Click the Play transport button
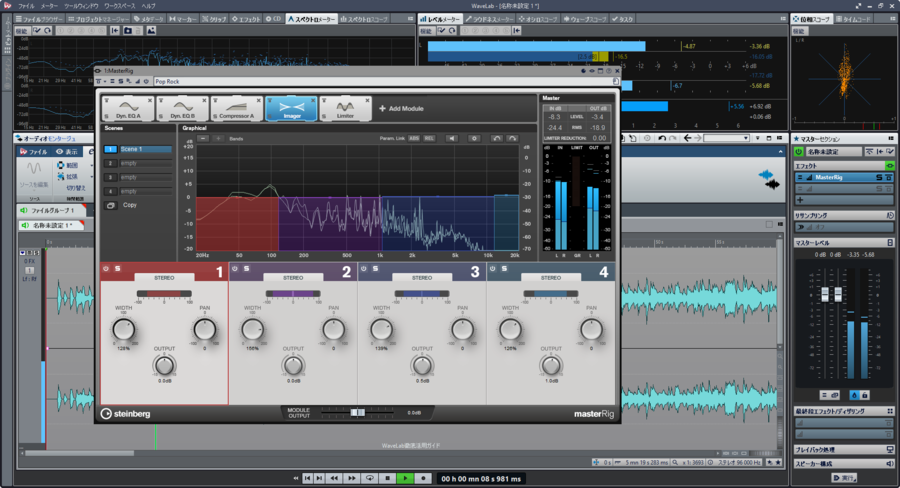The image size is (900, 488). [405, 478]
